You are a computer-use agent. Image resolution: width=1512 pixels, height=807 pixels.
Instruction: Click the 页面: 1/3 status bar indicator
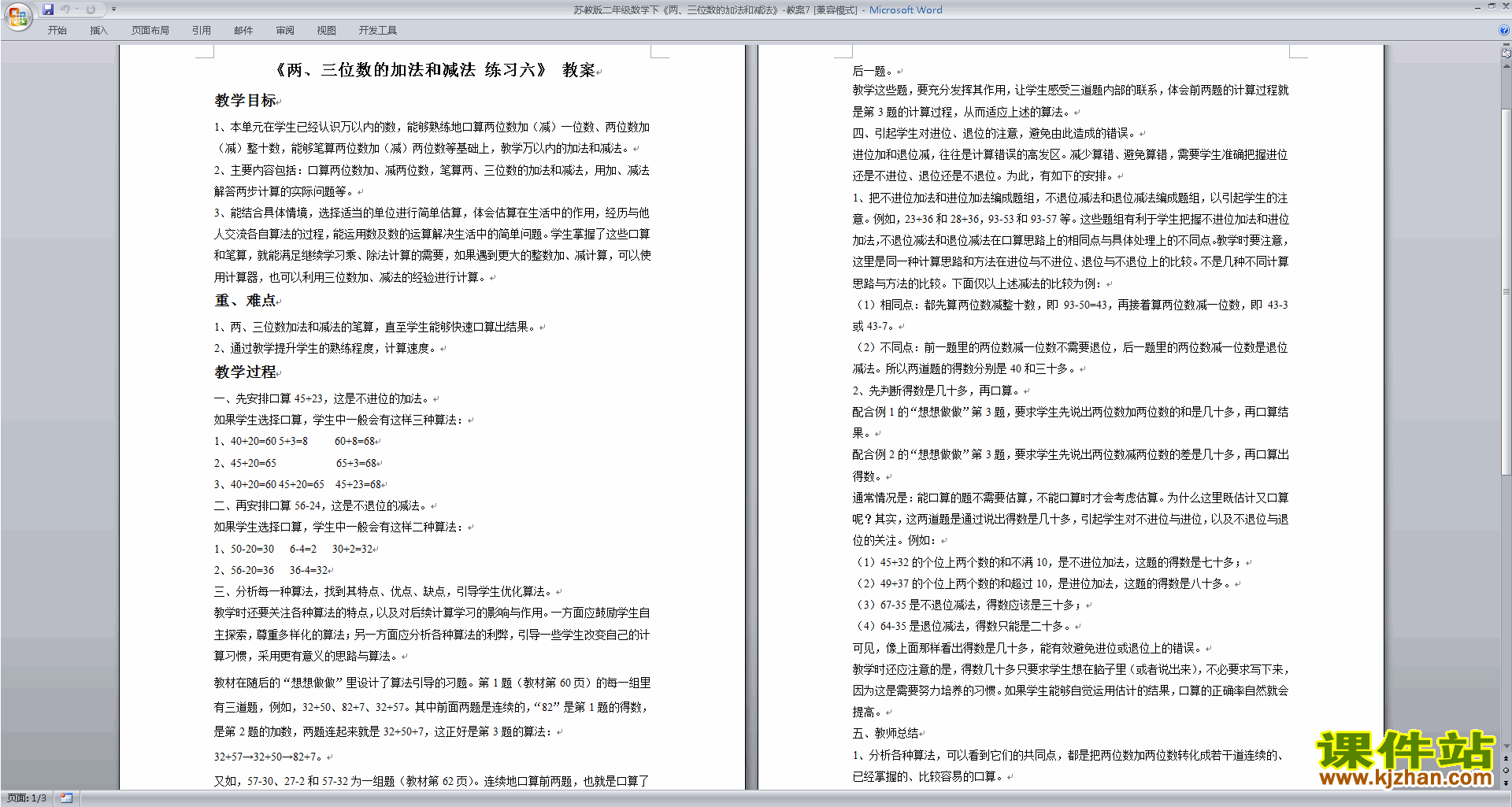click(27, 798)
